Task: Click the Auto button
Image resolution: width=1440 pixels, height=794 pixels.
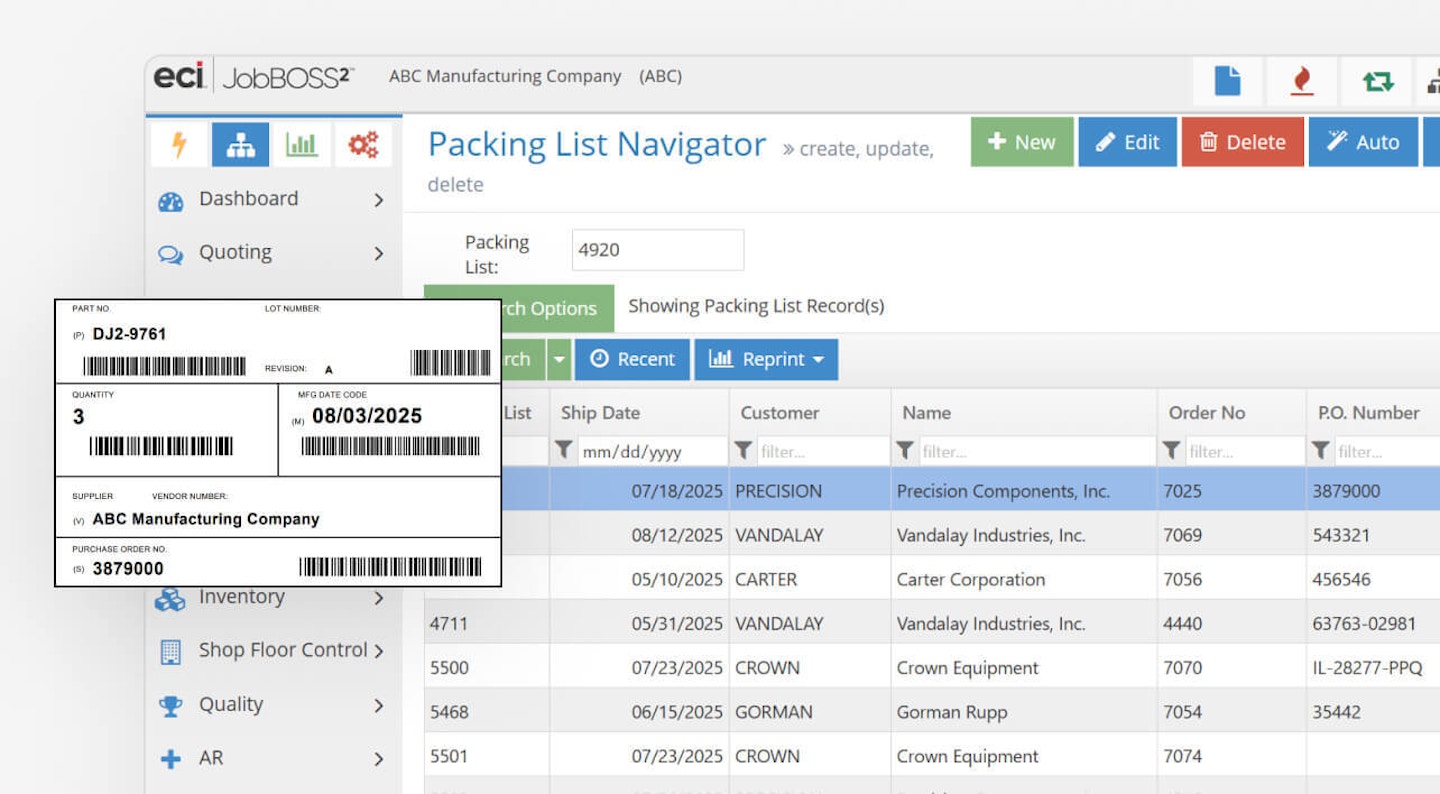Action: (x=1364, y=142)
